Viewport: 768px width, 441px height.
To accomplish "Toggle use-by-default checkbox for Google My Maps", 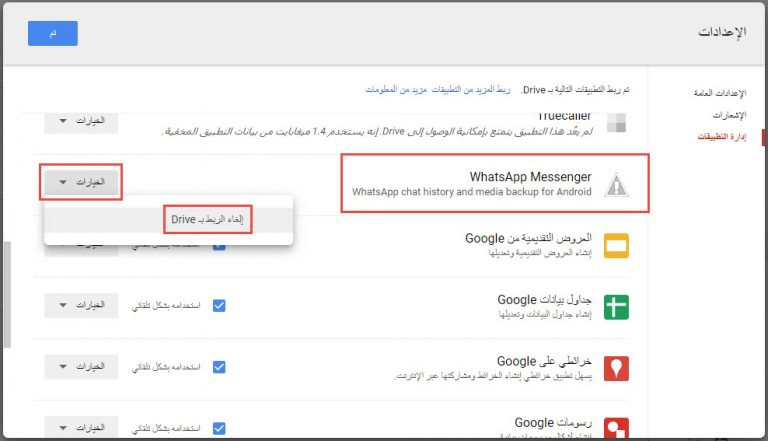I will pos(219,367).
